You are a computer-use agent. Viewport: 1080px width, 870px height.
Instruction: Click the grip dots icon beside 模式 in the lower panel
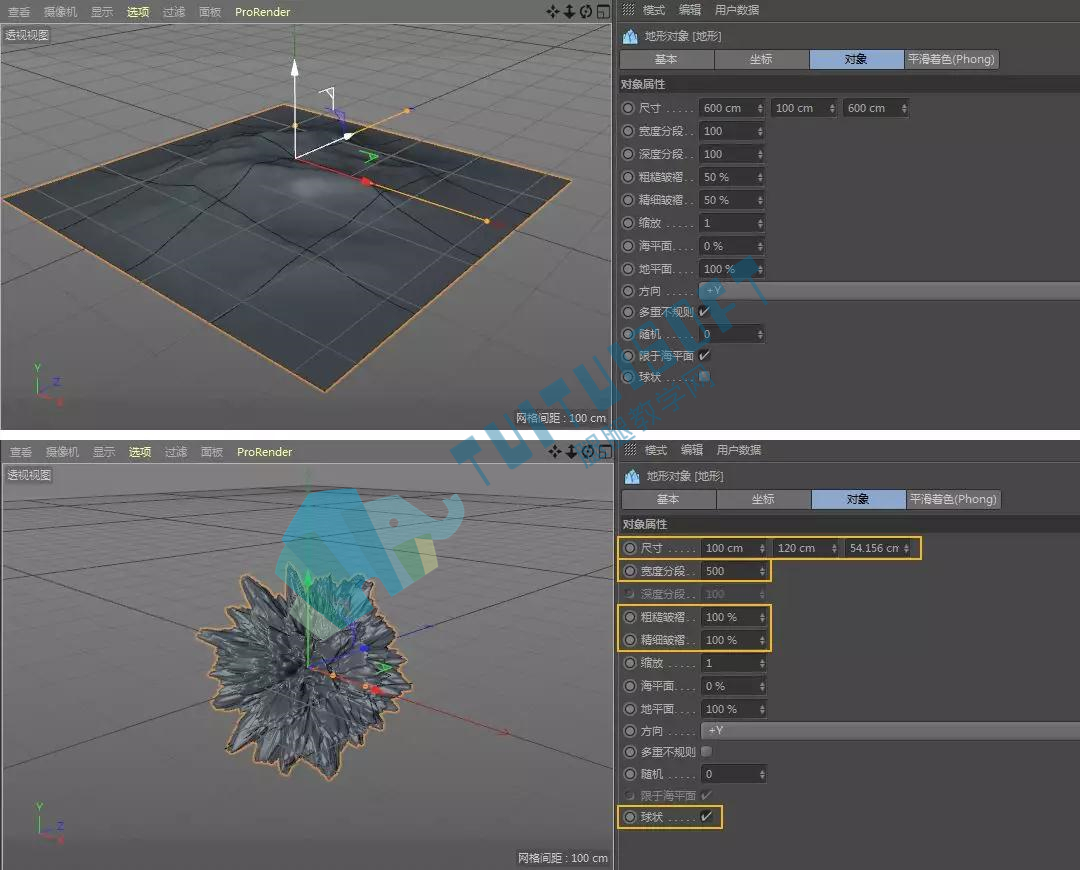pyautogui.click(x=630, y=450)
